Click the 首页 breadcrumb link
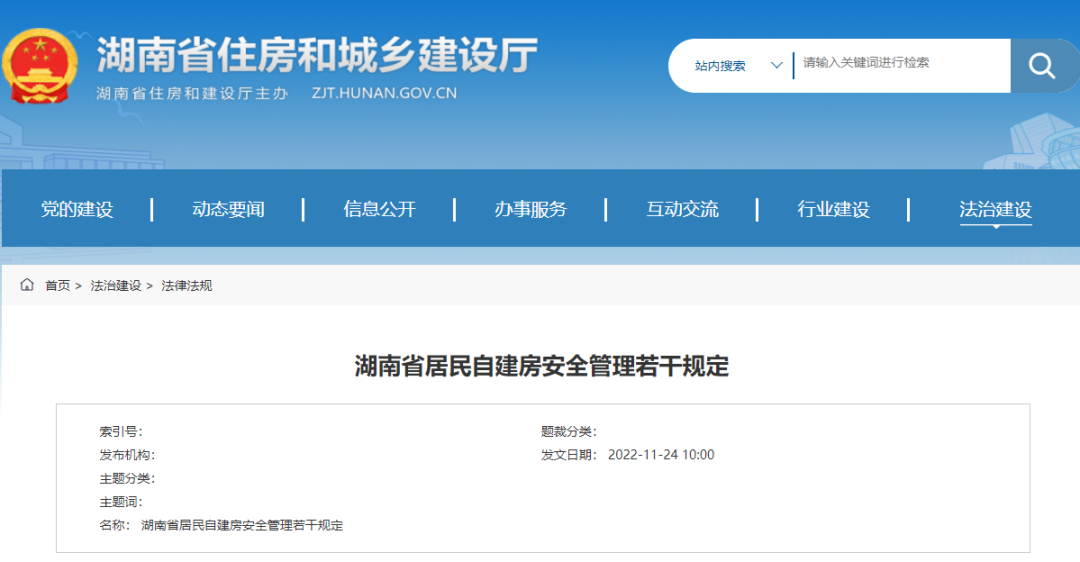Image resolution: width=1080 pixels, height=562 pixels. 57,286
